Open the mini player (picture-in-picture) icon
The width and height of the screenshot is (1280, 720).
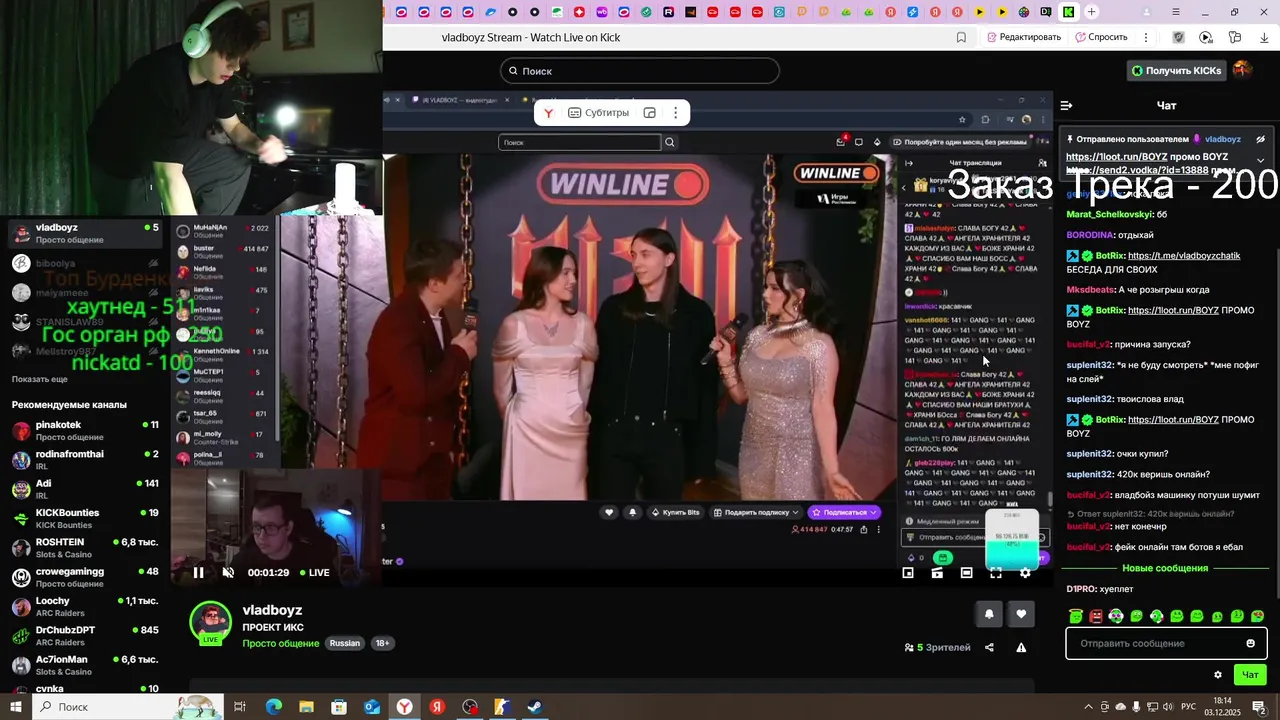click(x=908, y=573)
